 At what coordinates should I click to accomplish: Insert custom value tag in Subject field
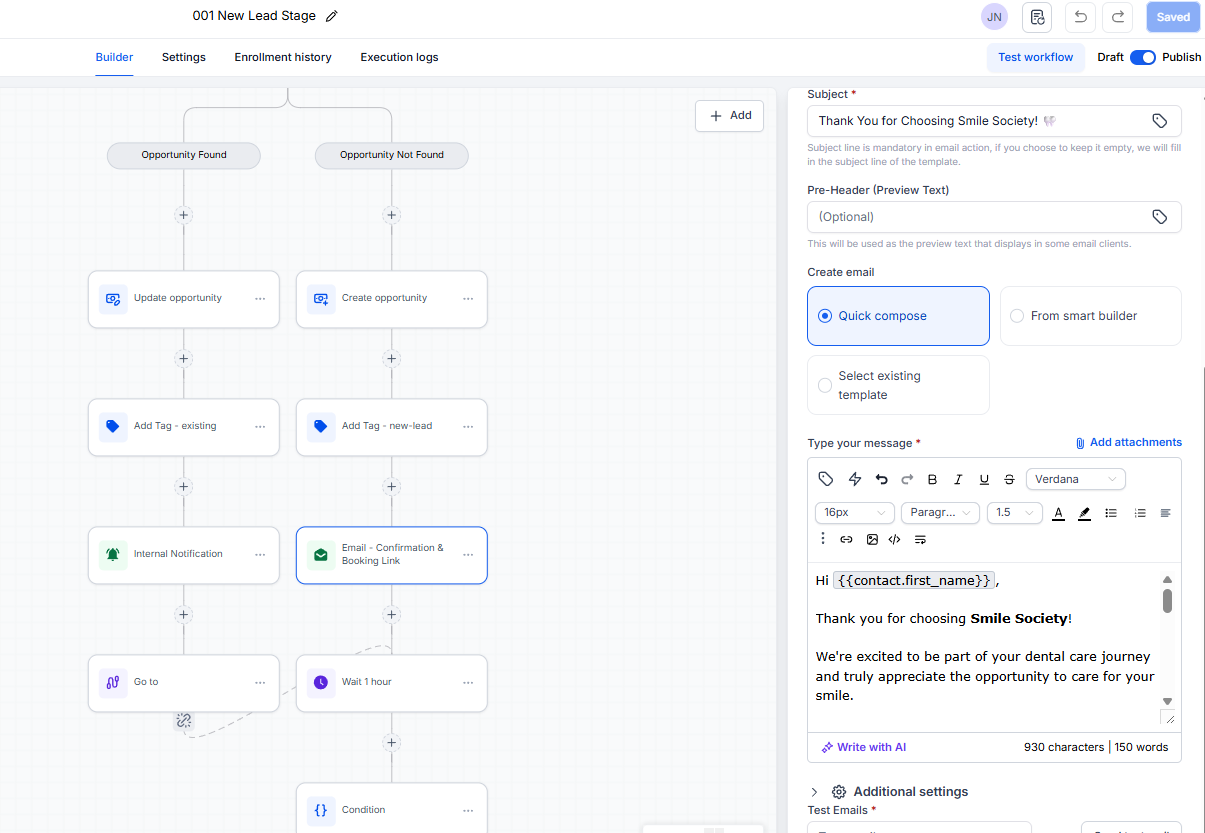pyautogui.click(x=1159, y=121)
